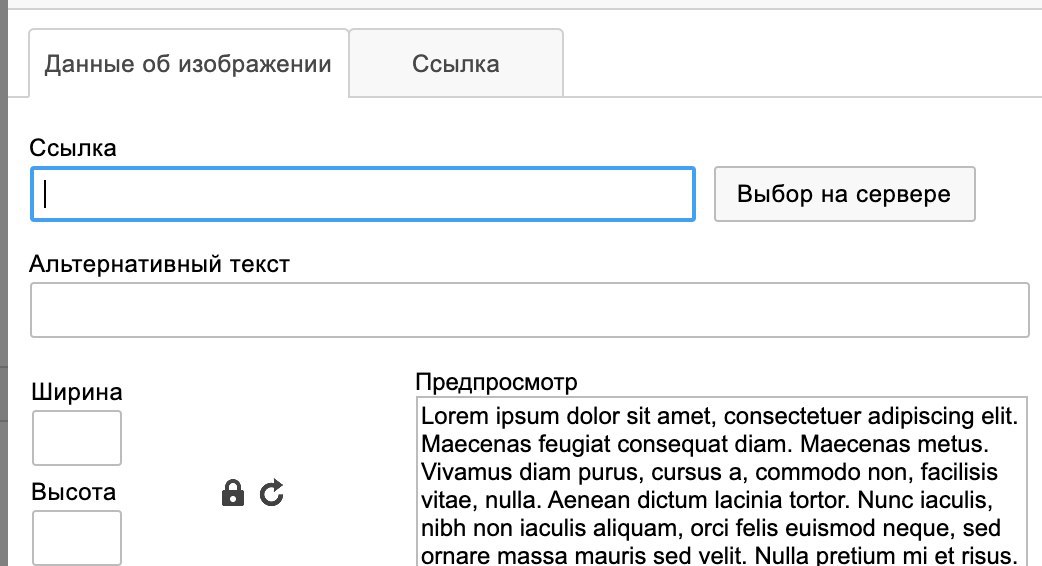This screenshot has width=1042, height=566.
Task: Click the Предпросмотр heading label
Action: pos(496,382)
